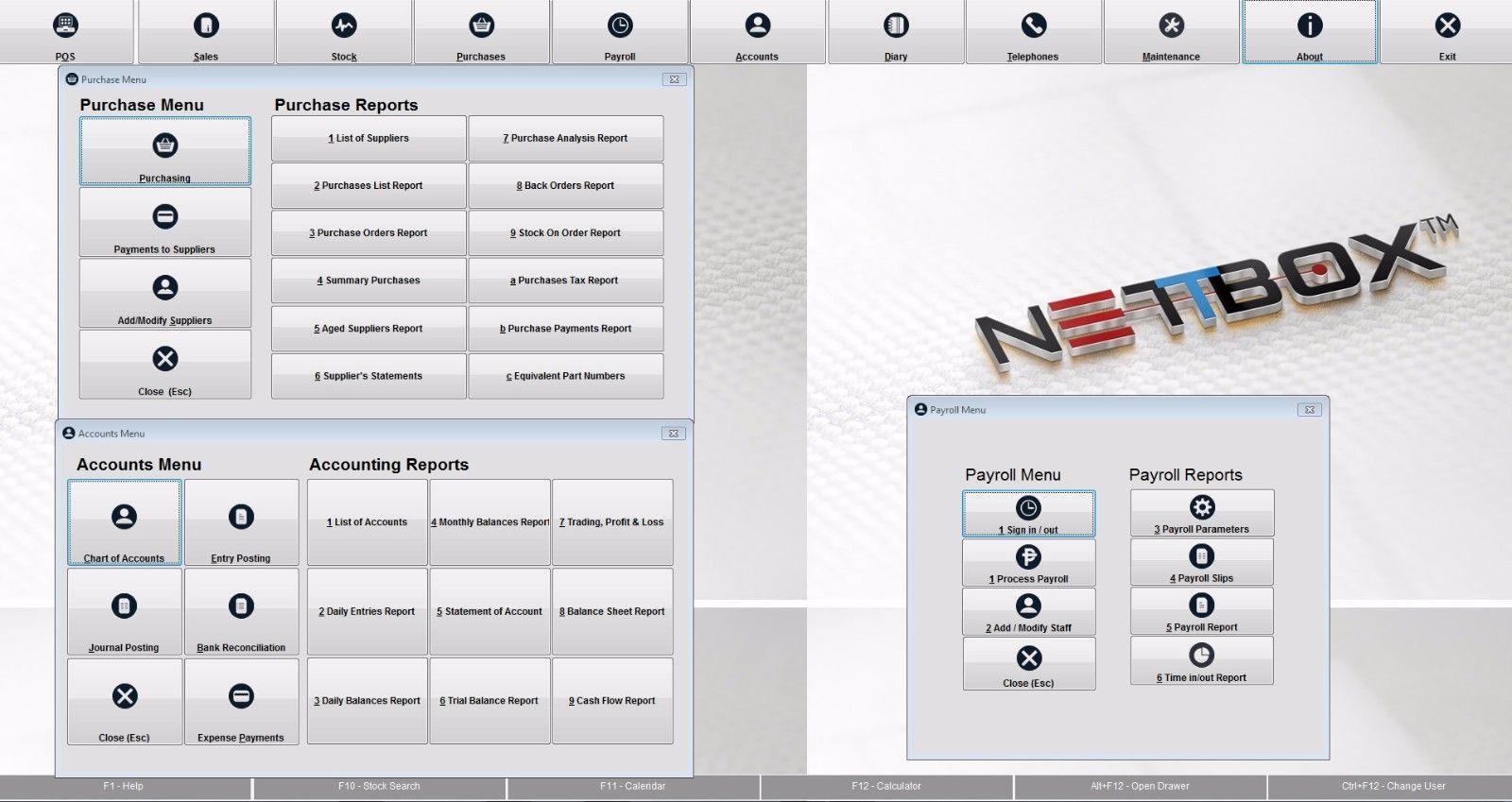
Task: Open the Supplier's Statements report
Action: click(x=369, y=376)
